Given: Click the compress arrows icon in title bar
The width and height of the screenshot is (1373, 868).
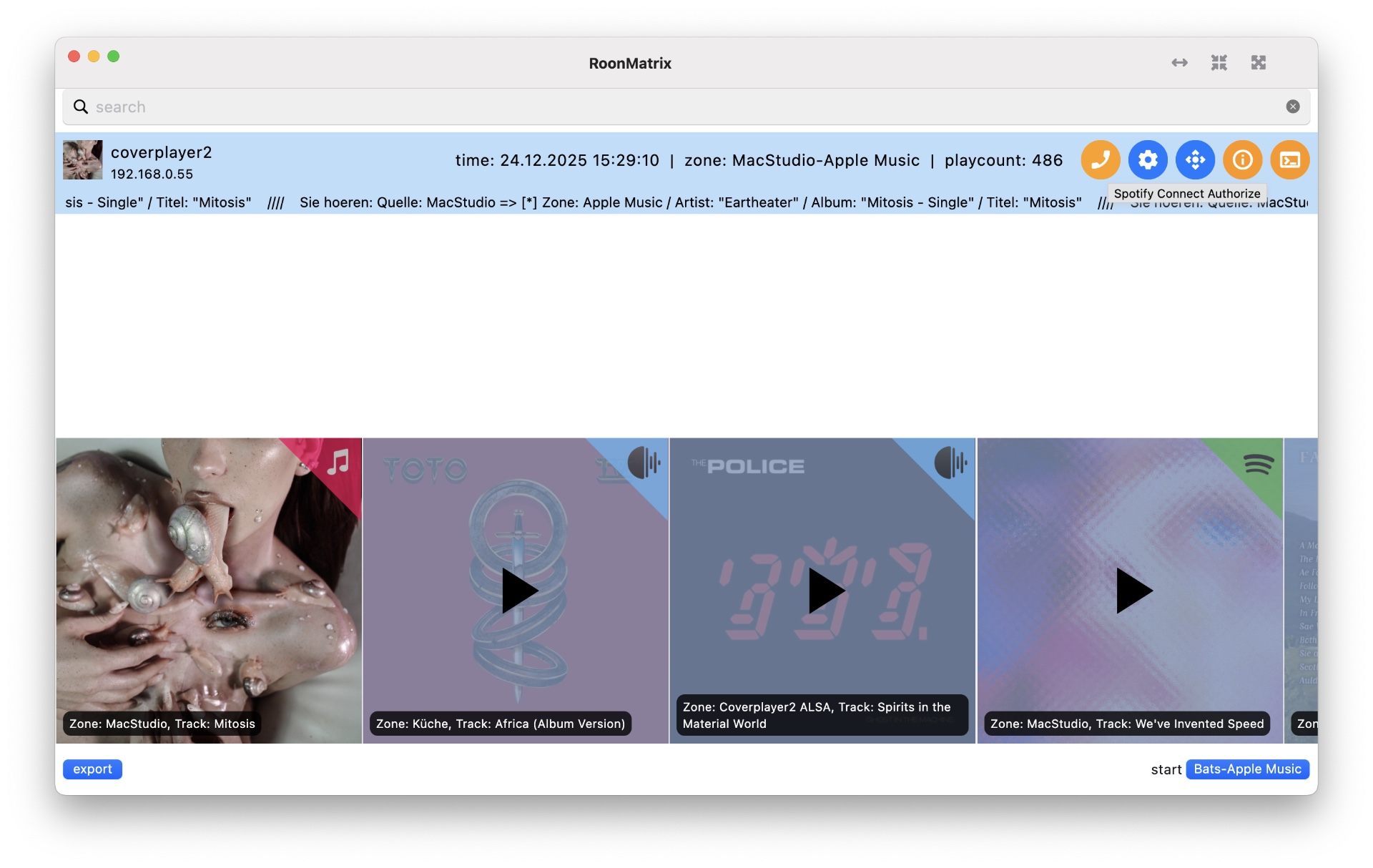Looking at the screenshot, I should pos(1219,63).
